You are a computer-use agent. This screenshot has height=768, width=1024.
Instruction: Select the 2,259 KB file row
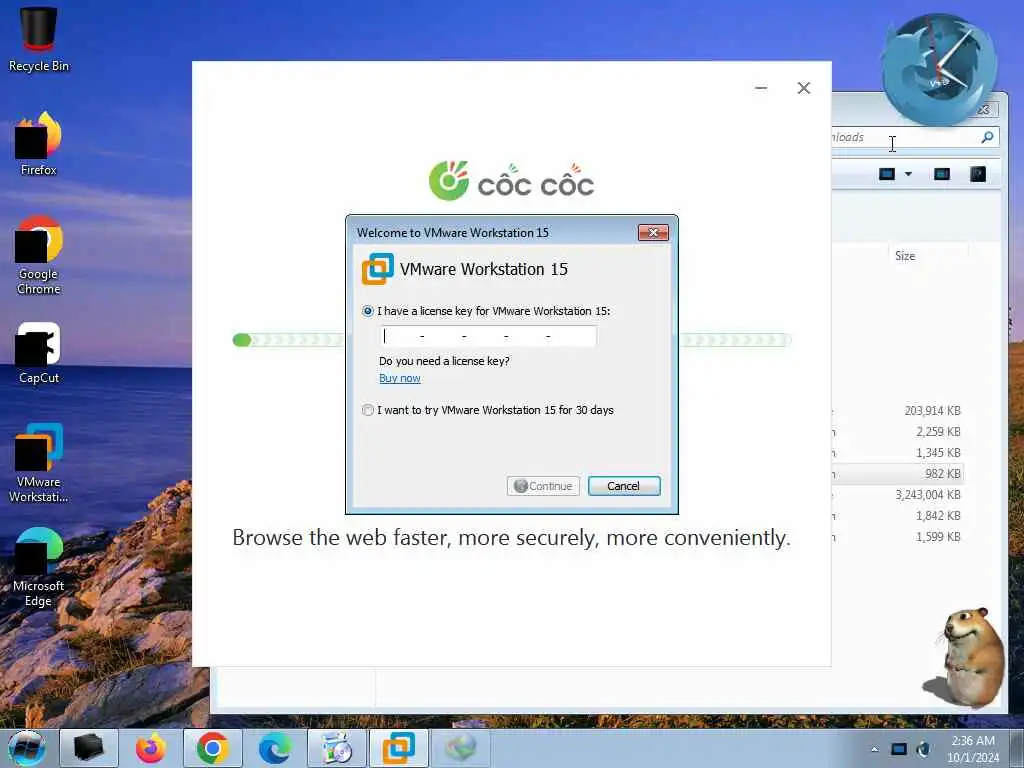pos(898,432)
